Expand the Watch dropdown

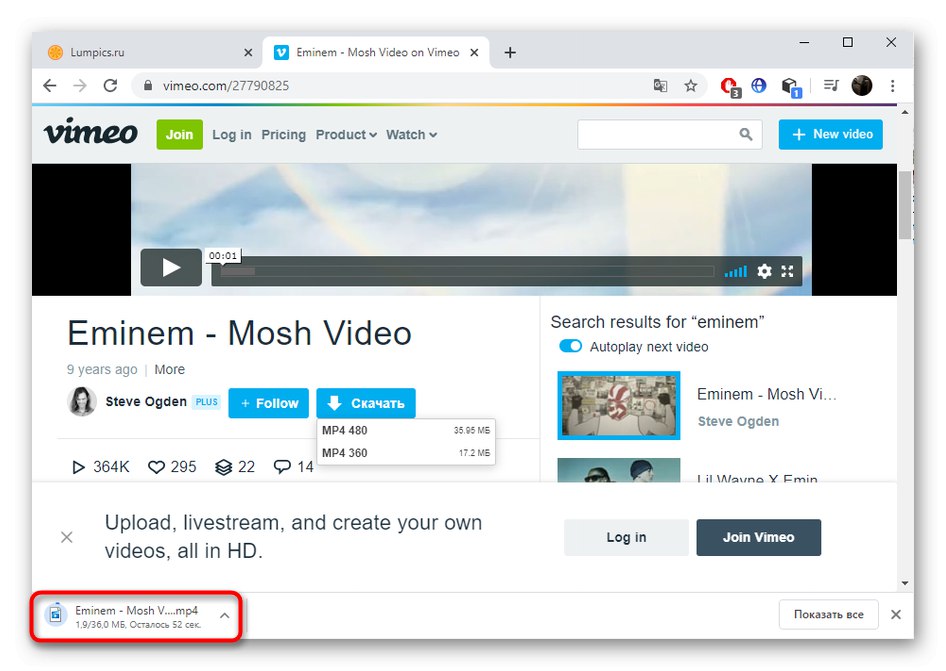click(x=411, y=135)
